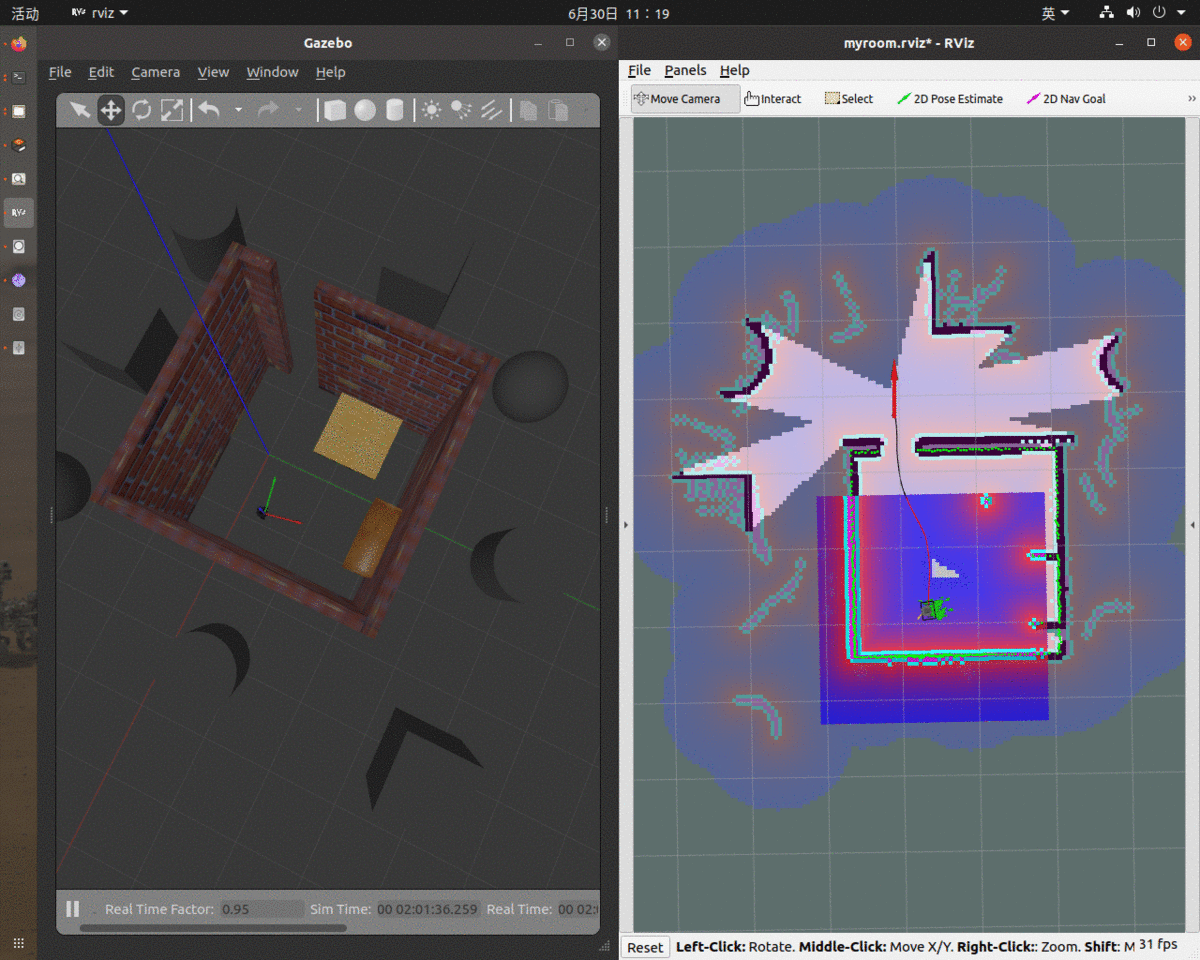Add a spot light in Gazebo
Image resolution: width=1200 pixels, height=960 pixels.
(x=461, y=110)
